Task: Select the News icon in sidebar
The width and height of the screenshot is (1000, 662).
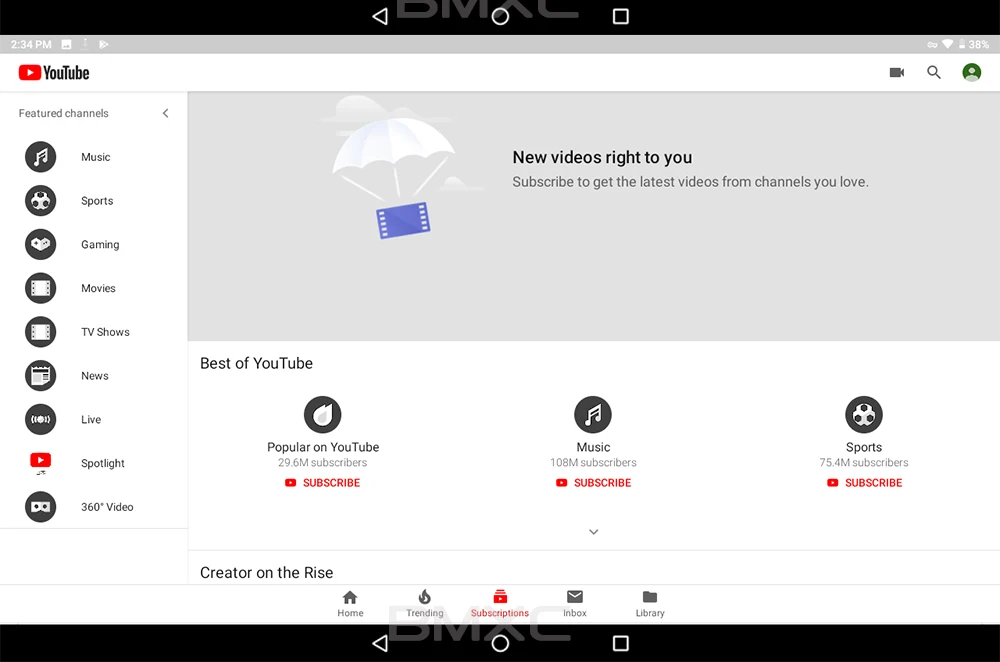Action: point(40,376)
